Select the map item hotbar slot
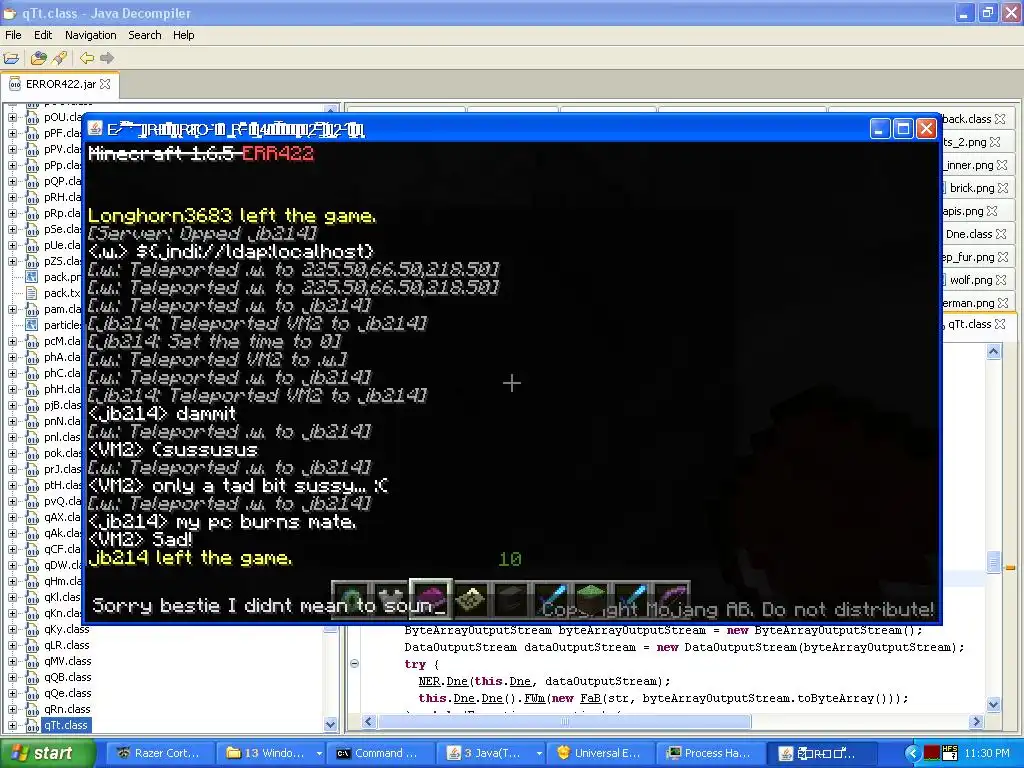Image resolution: width=1024 pixels, height=768 pixels. click(471, 600)
